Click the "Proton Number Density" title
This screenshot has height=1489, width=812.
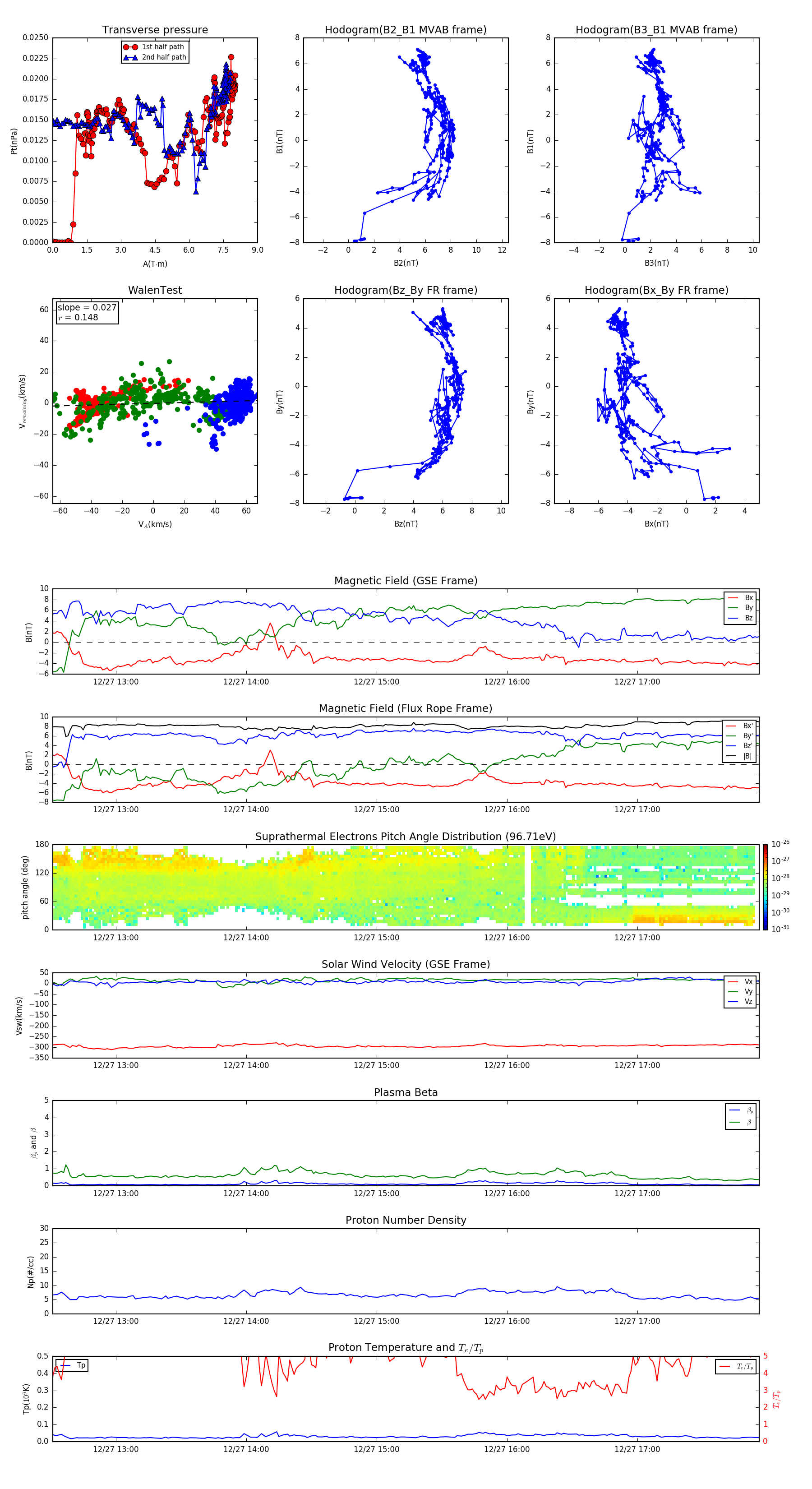406,1221
